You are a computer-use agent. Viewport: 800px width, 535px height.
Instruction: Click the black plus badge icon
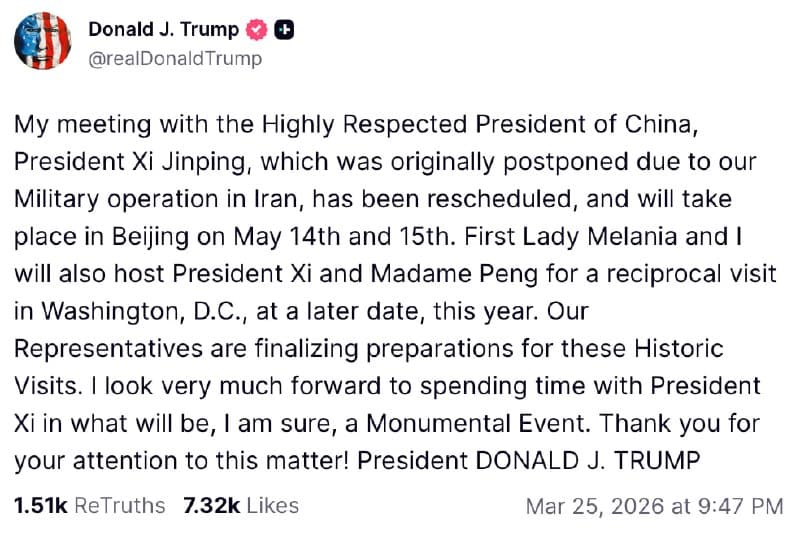285,30
